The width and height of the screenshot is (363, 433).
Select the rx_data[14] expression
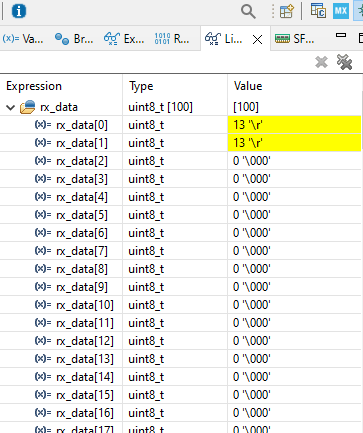pyautogui.click(x=85, y=377)
